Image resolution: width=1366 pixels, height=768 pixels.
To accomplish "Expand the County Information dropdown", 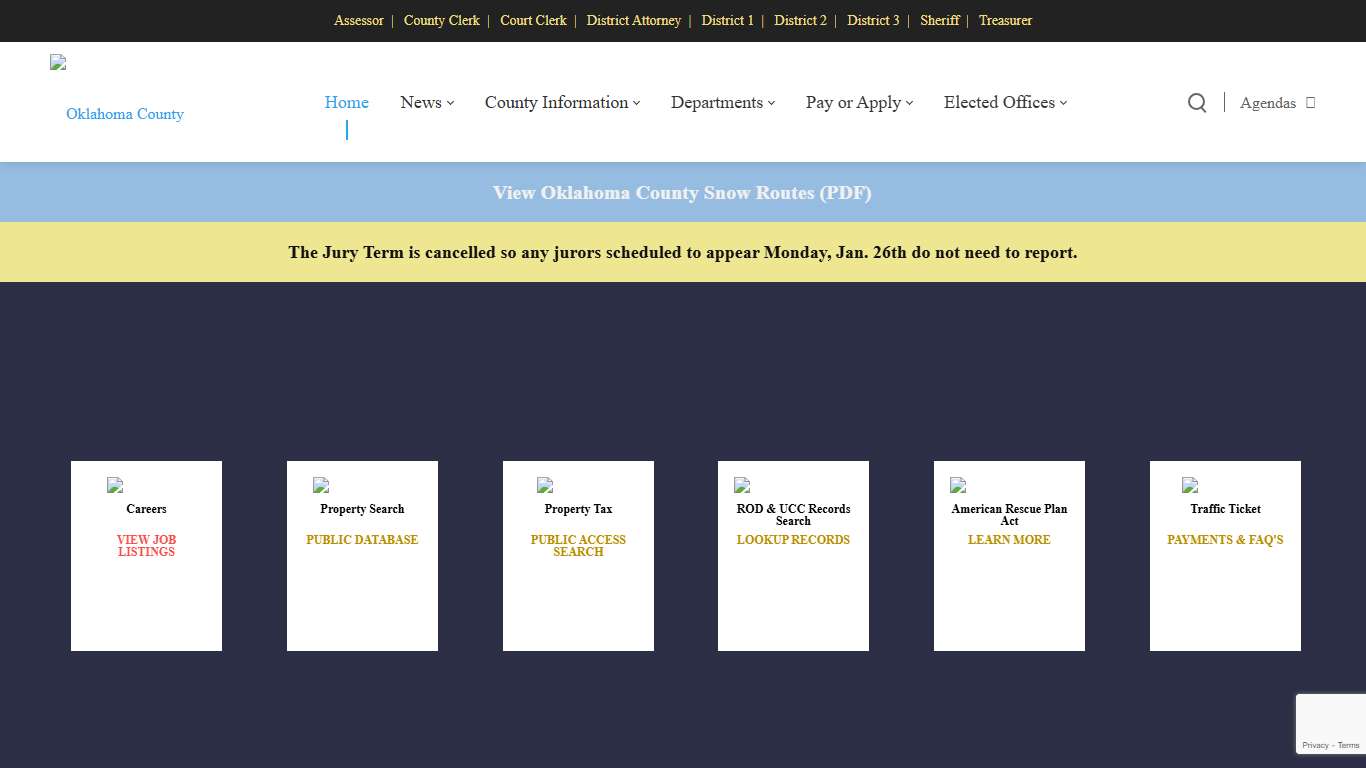I will (x=562, y=102).
